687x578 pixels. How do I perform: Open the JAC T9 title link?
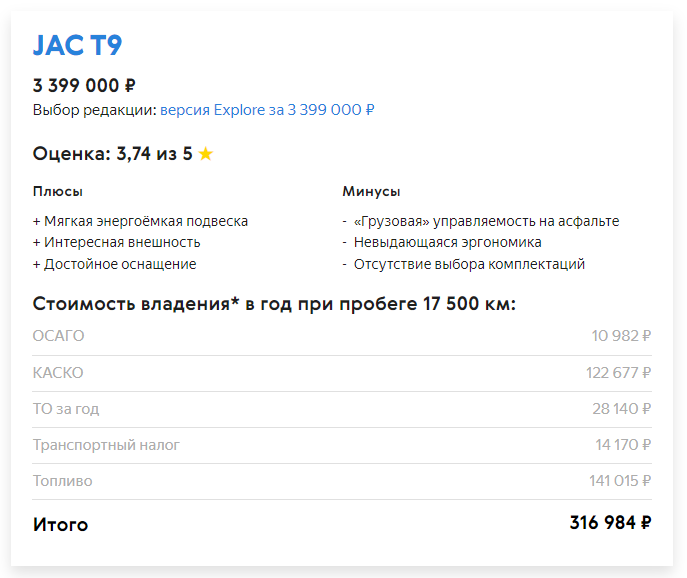pos(78,45)
